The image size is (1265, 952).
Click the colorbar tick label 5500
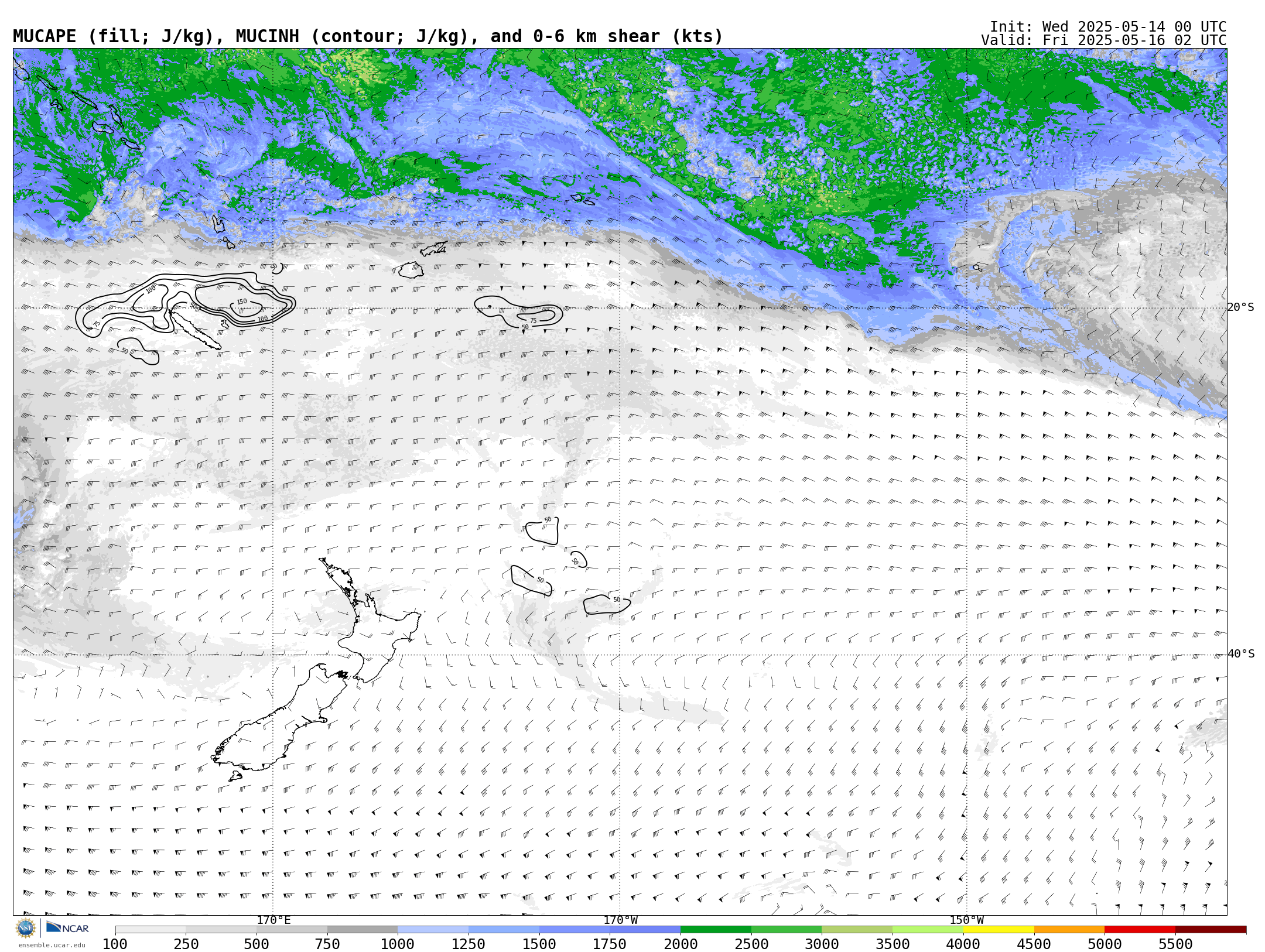(1175, 944)
